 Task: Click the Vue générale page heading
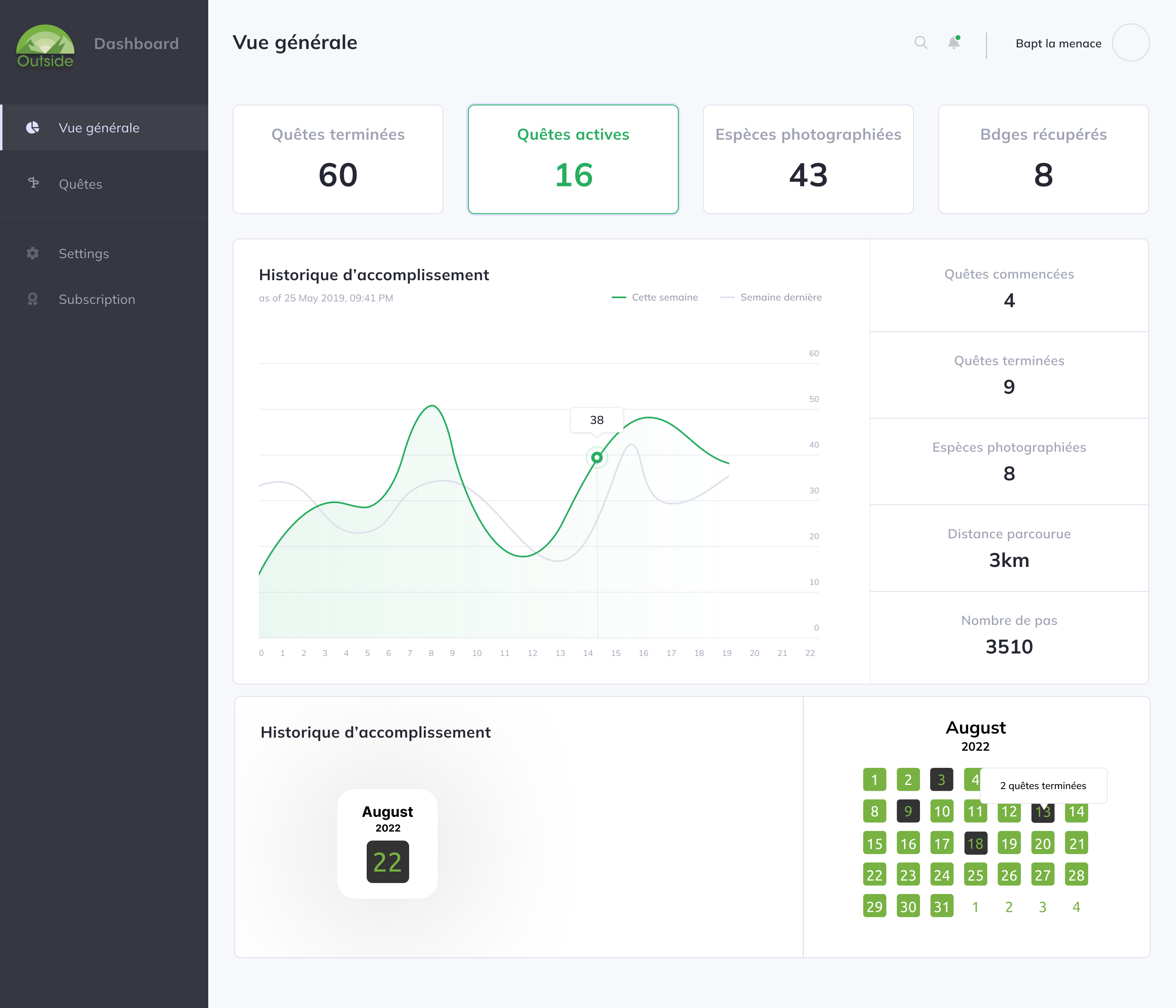click(294, 42)
